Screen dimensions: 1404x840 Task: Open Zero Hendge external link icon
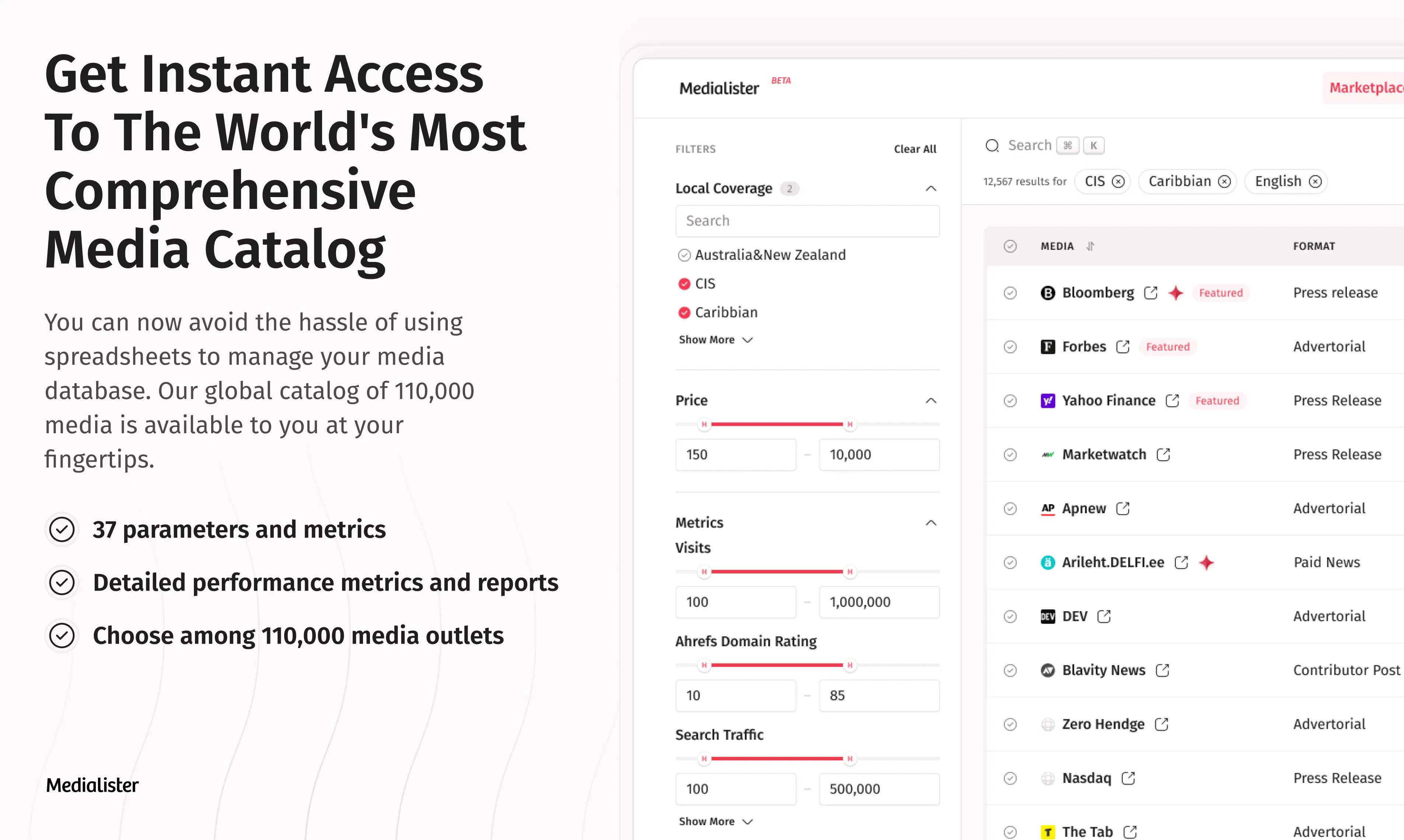tap(1161, 724)
